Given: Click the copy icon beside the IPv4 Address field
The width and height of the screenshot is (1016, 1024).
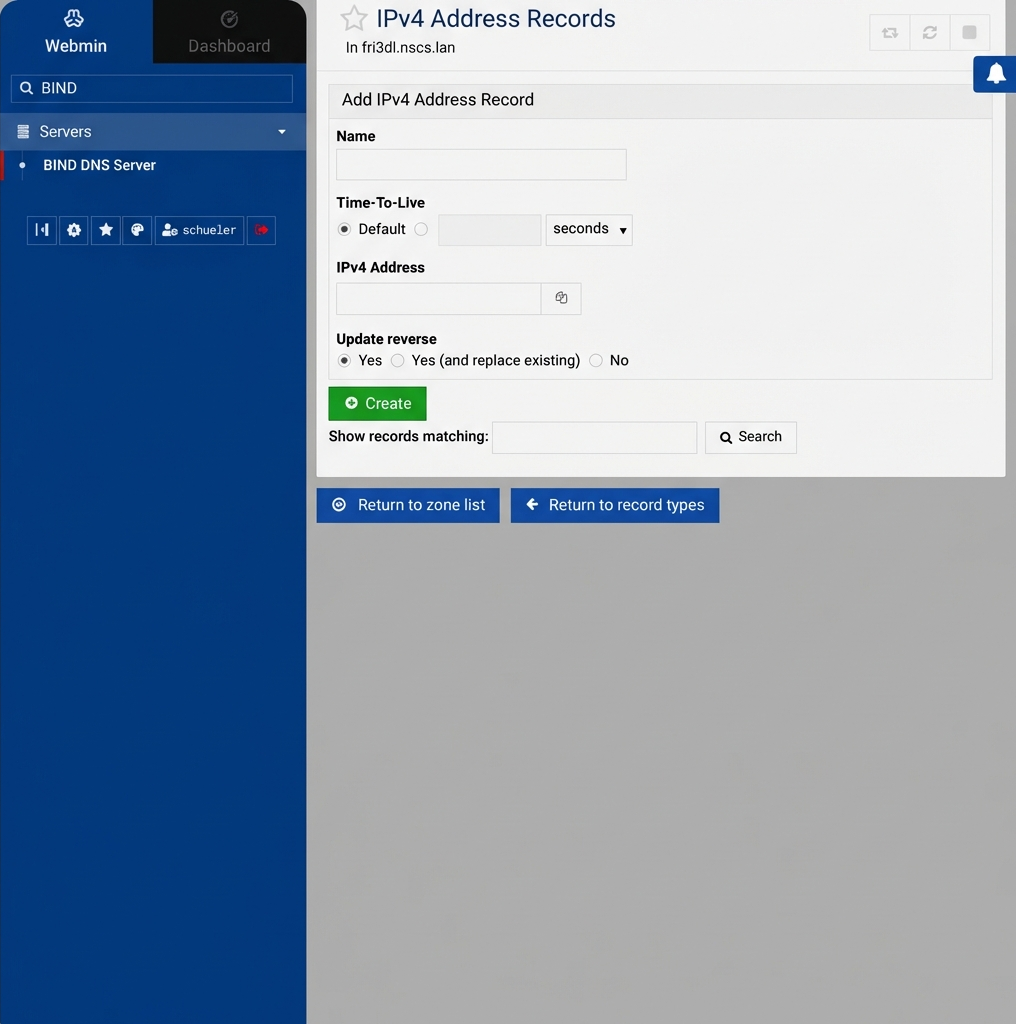Looking at the screenshot, I should 560,298.
